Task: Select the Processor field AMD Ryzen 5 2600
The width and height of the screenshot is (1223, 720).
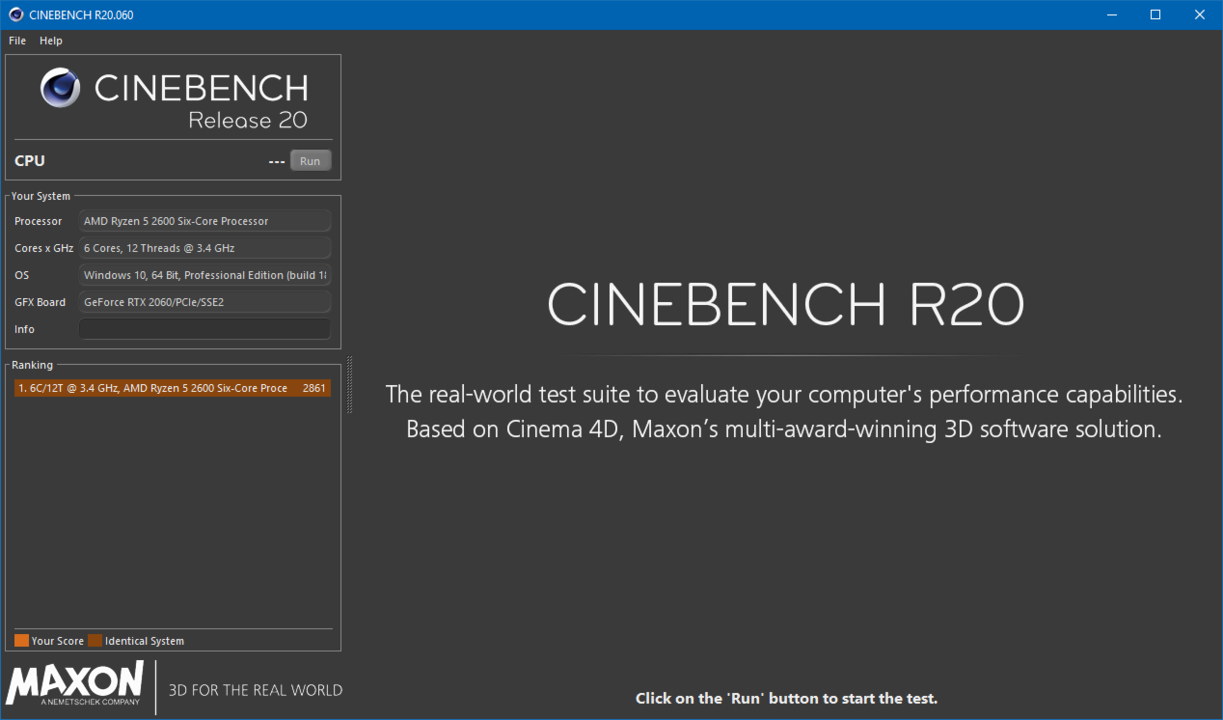Action: pyautogui.click(x=204, y=221)
